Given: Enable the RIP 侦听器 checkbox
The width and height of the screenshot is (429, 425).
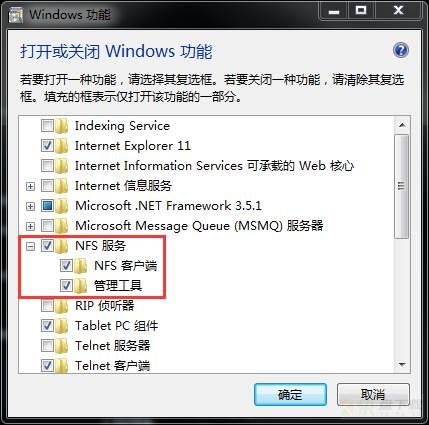Looking at the screenshot, I should [x=47, y=306].
